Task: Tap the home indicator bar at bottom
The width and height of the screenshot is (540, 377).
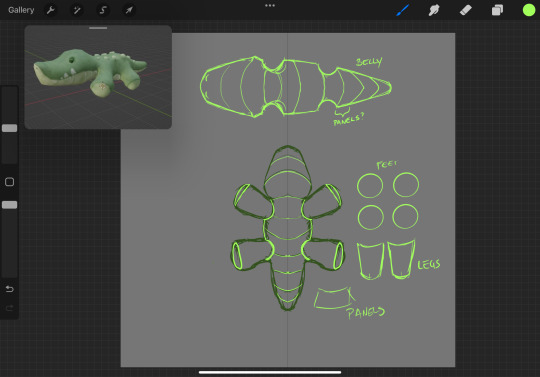Action: tap(270, 372)
